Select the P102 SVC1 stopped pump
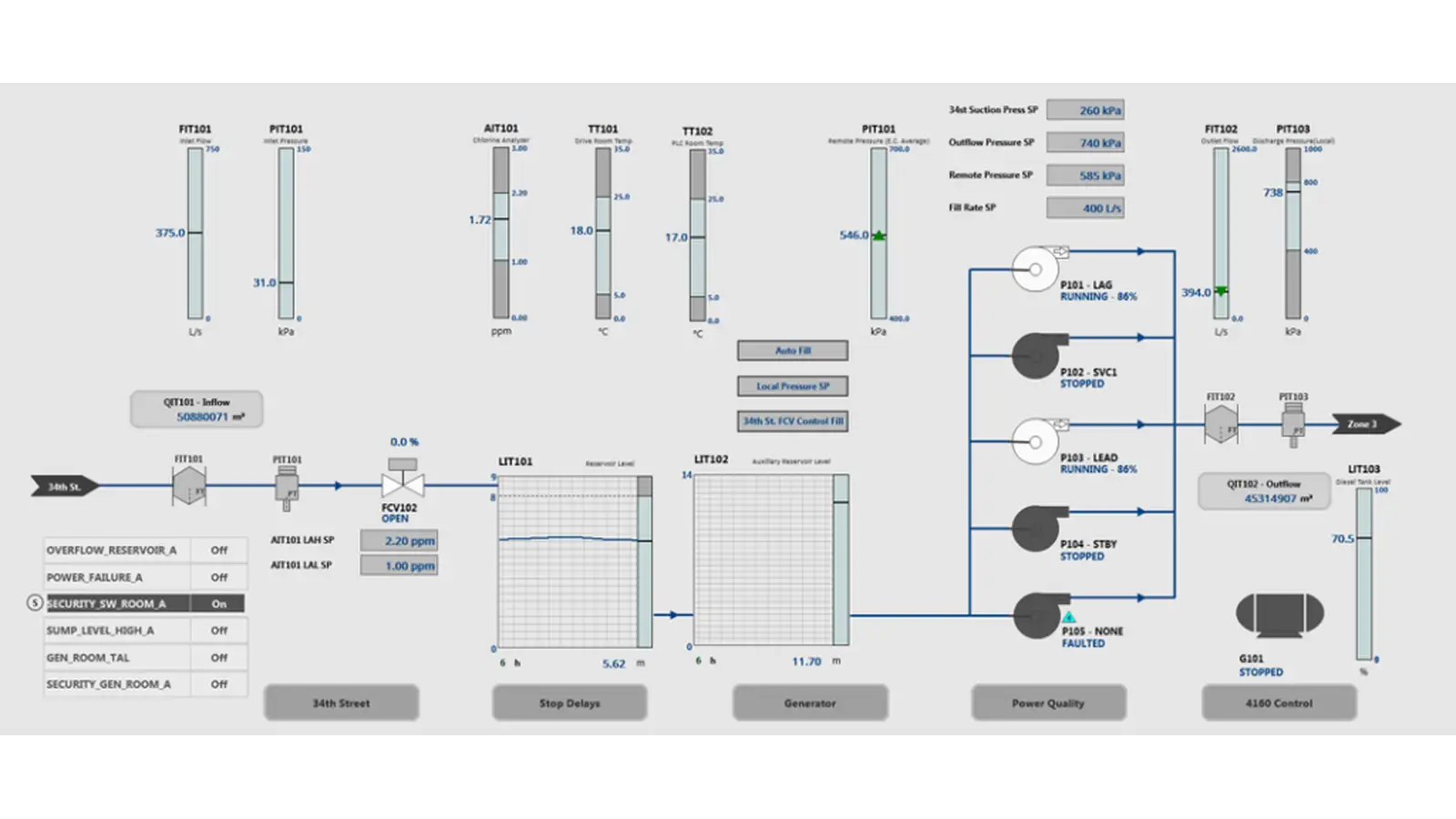The height and width of the screenshot is (819, 1456). [1036, 355]
